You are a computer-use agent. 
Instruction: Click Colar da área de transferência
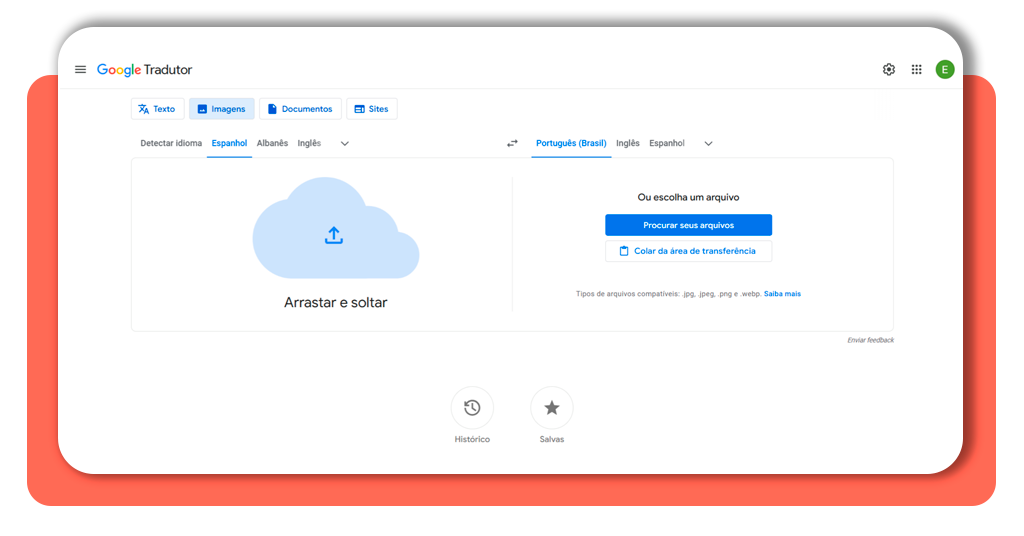pyautogui.click(x=688, y=251)
